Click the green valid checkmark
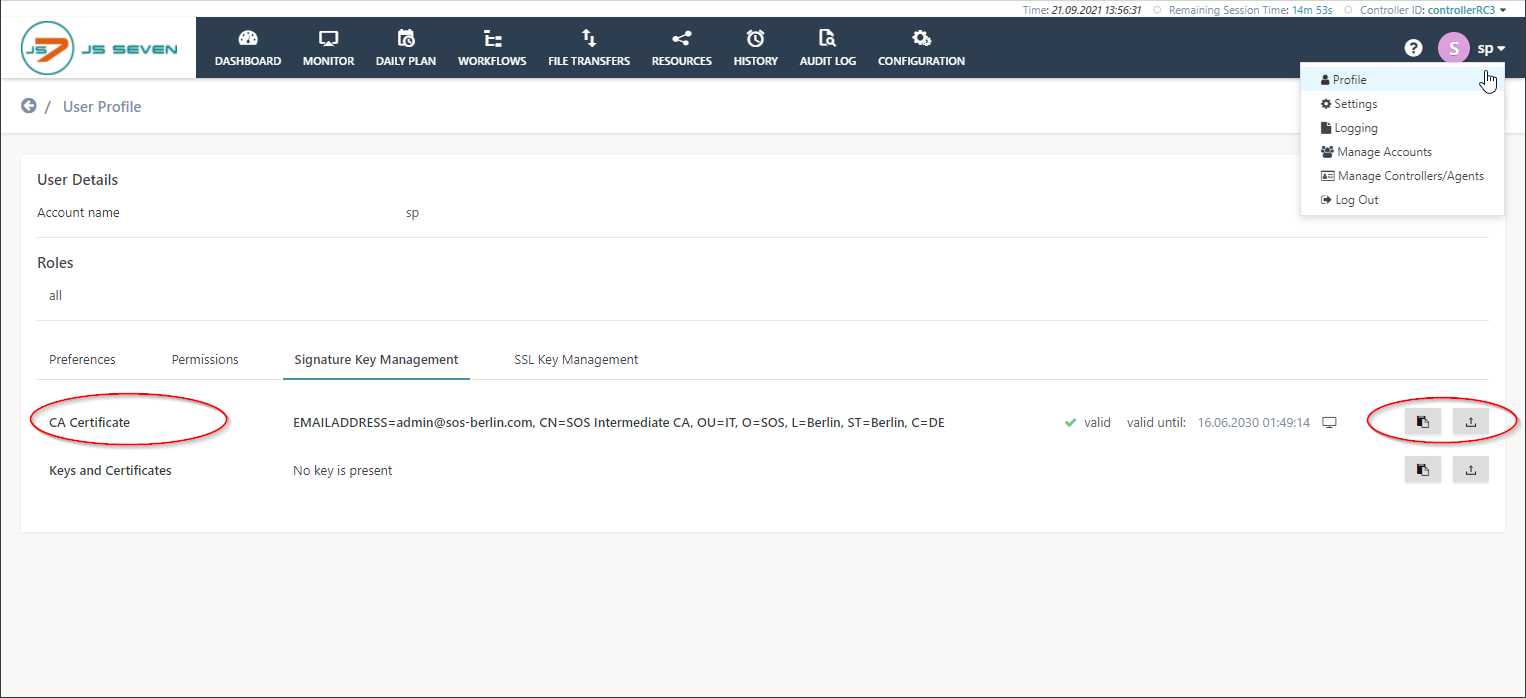Screen dimensions: 1526x698 (x=1070, y=422)
